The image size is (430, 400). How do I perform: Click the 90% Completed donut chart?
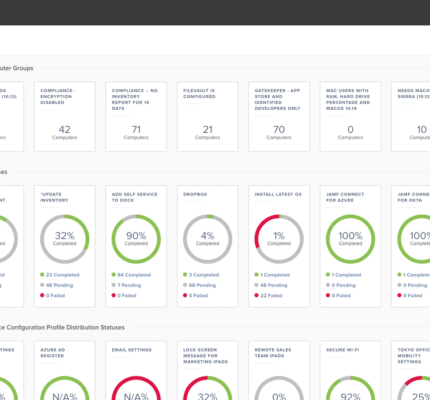[x=136, y=239]
